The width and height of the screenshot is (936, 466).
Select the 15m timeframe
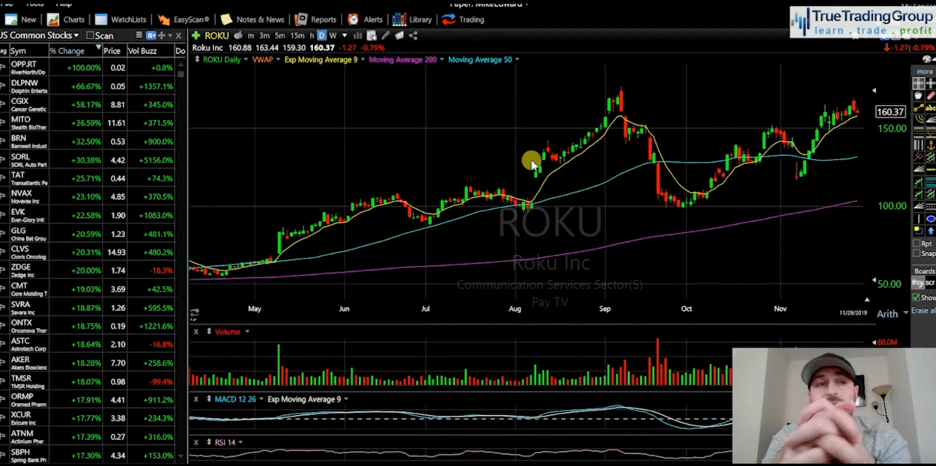pos(297,36)
